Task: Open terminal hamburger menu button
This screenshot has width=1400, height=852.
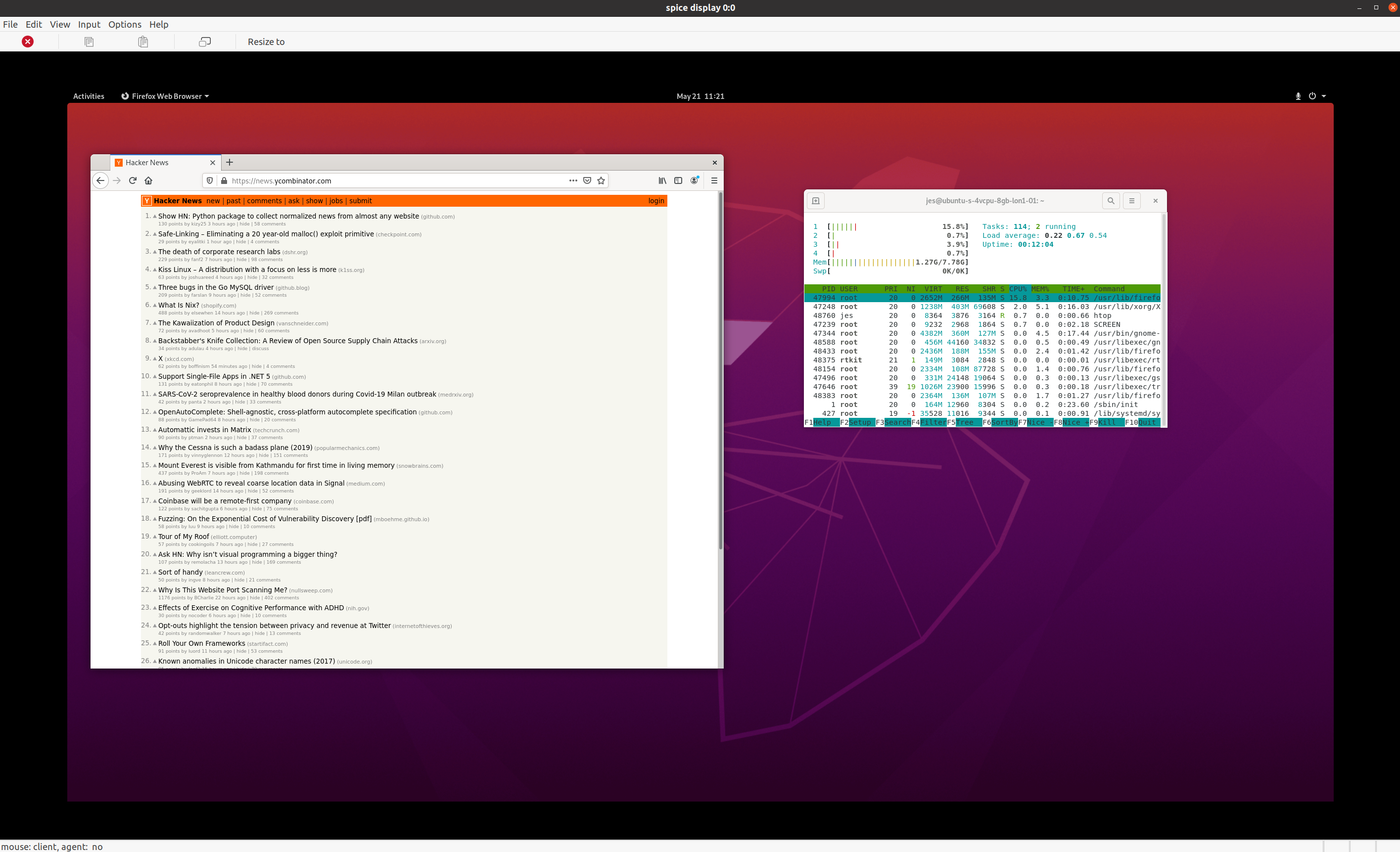Action: (1131, 200)
